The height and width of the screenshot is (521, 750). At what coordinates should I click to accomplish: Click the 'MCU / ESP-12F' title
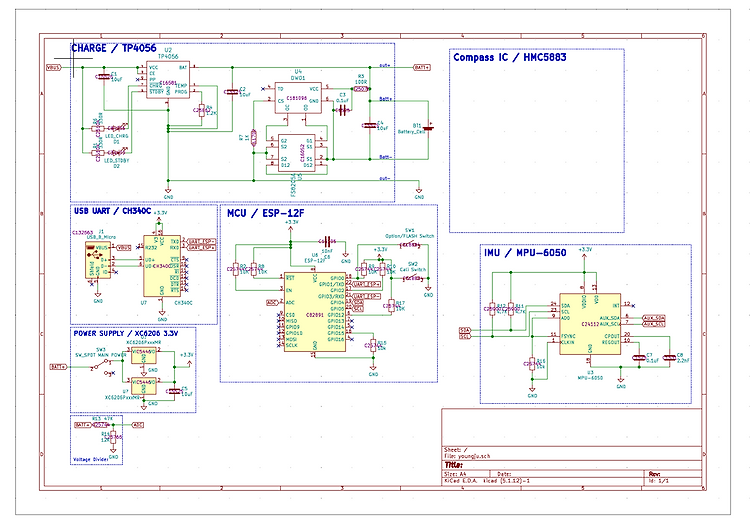(x=265, y=213)
